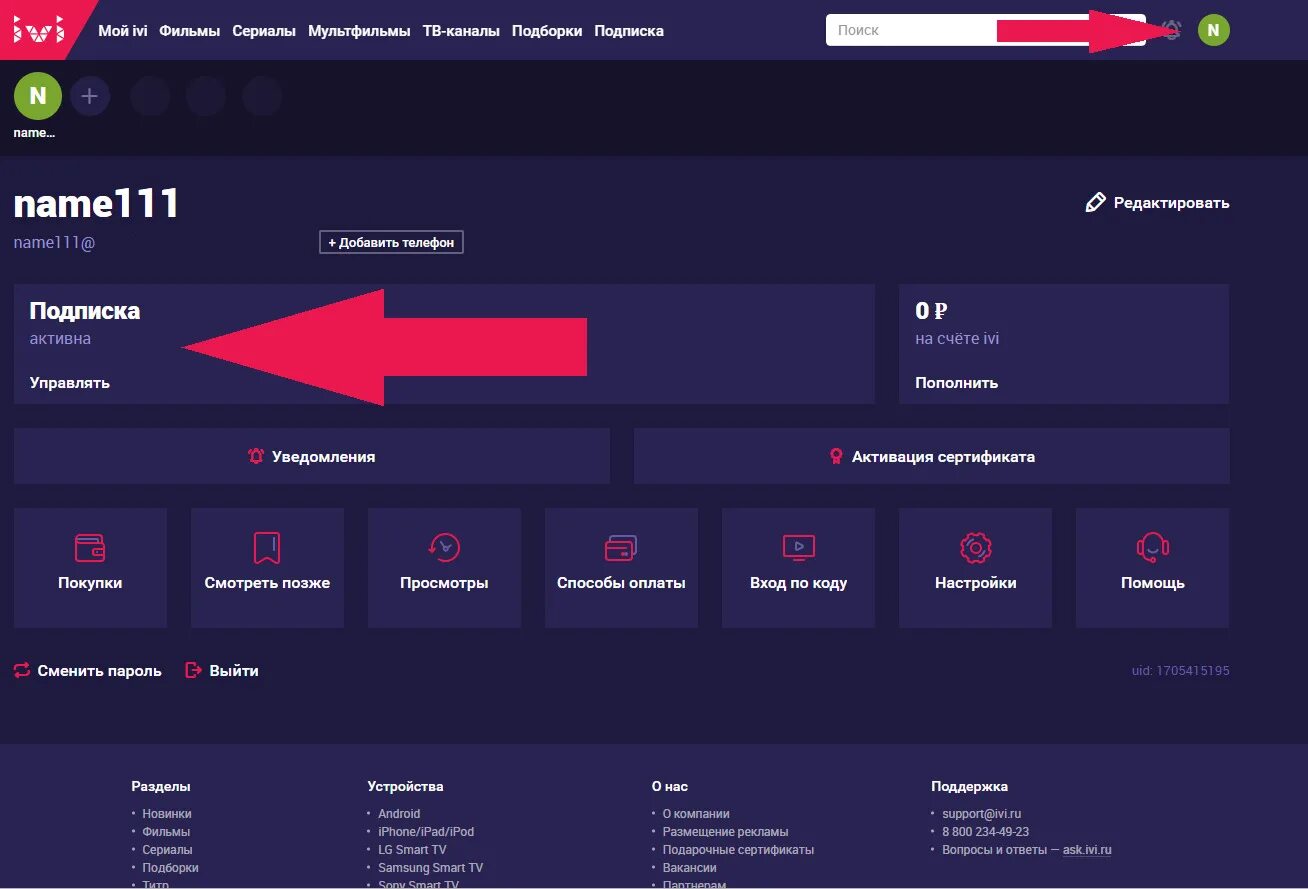Open ask.ivi.ru questions link in footer
Viewport: 1308px width, 889px height.
pos(1085,849)
